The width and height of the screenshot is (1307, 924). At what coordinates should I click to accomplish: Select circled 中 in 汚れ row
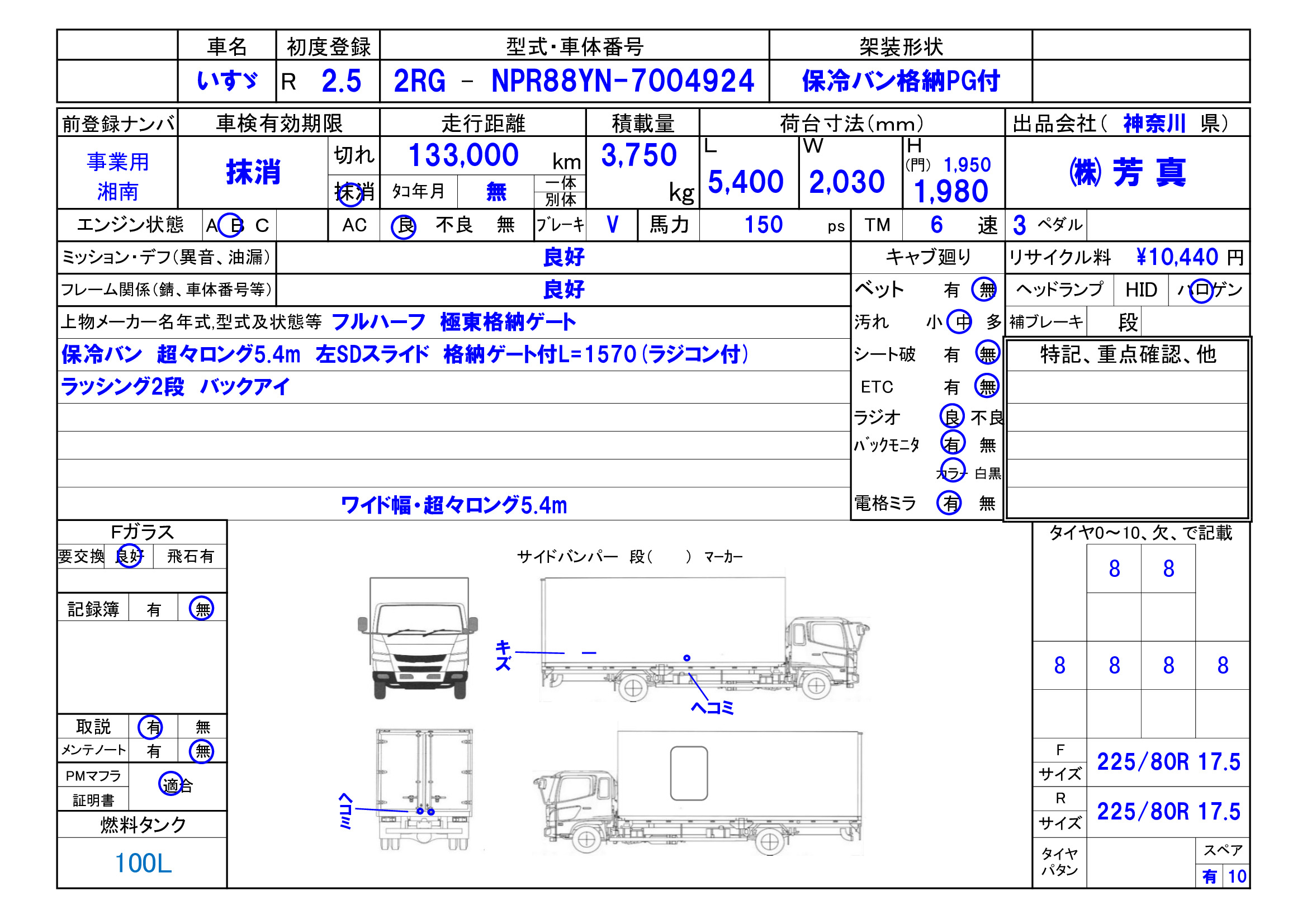tap(959, 321)
